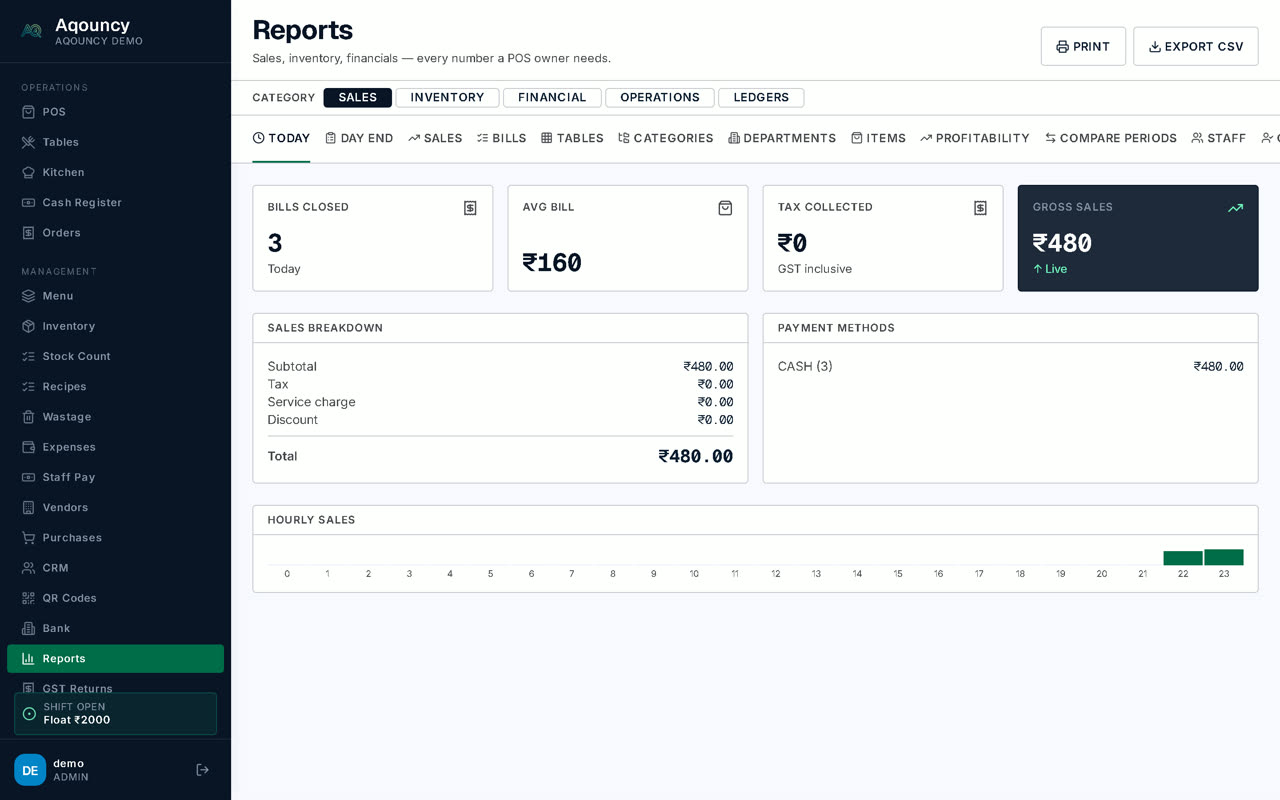
Task: Click the Kitchen chef hat icon
Action: tap(28, 172)
